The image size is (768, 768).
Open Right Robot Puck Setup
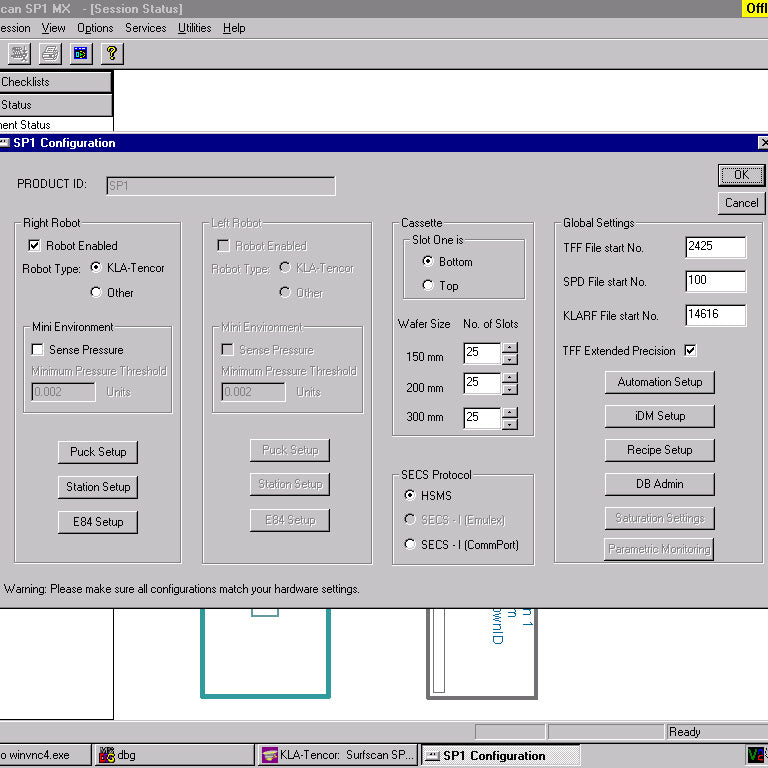(x=98, y=452)
